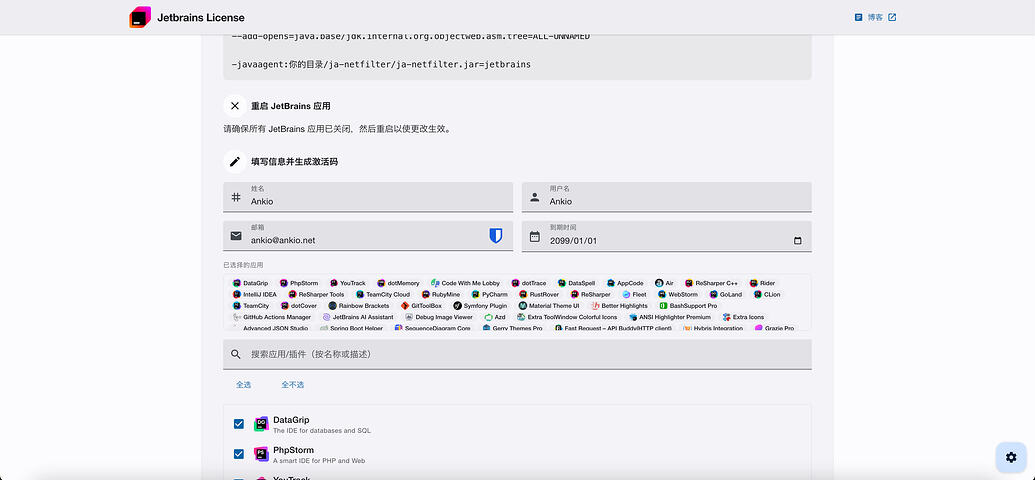Viewport: 1035px width, 480px height.
Task: Click the CLion chip
Action: pos(766,294)
